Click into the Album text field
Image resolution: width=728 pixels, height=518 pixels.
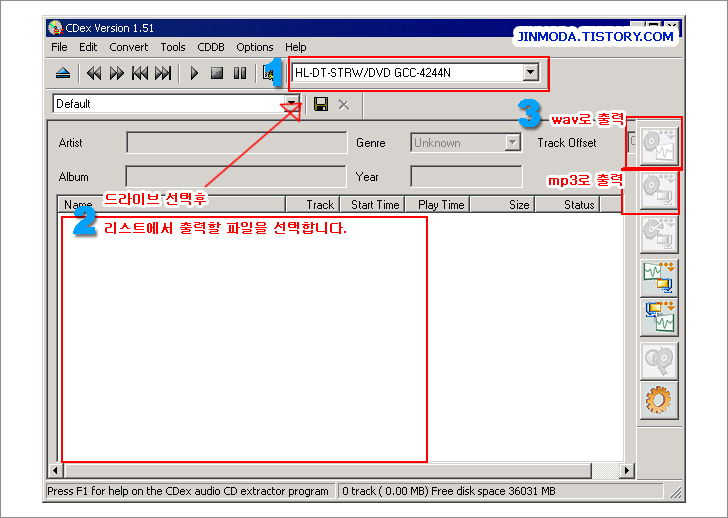tap(236, 176)
